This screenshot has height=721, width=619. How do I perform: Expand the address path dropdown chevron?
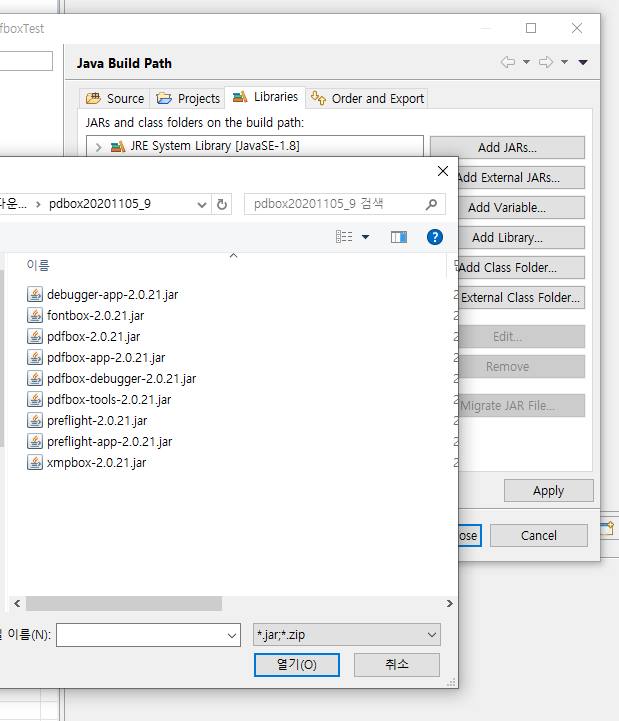[201, 205]
